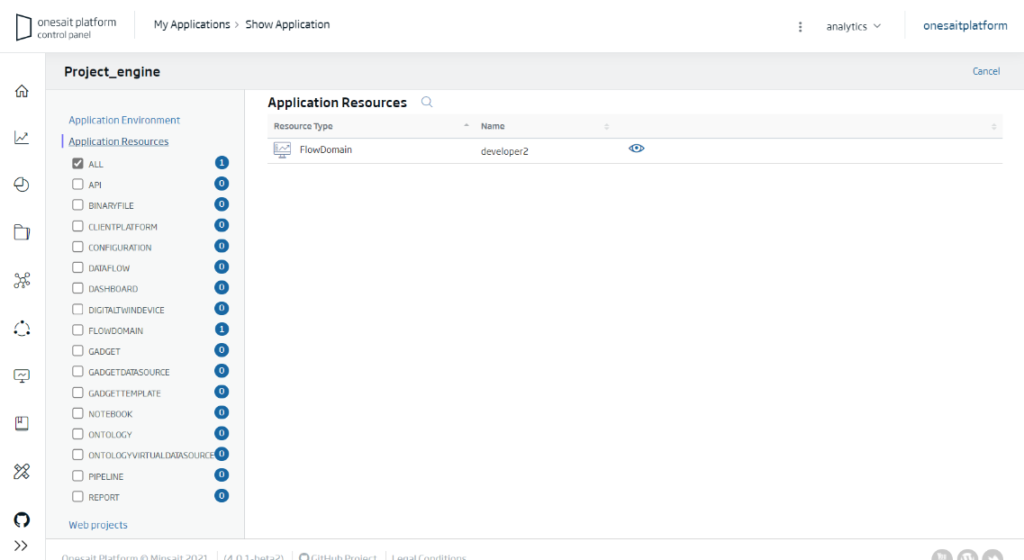Open the book documentation sidebar icon
The width and height of the screenshot is (1024, 560).
pyautogui.click(x=22, y=424)
